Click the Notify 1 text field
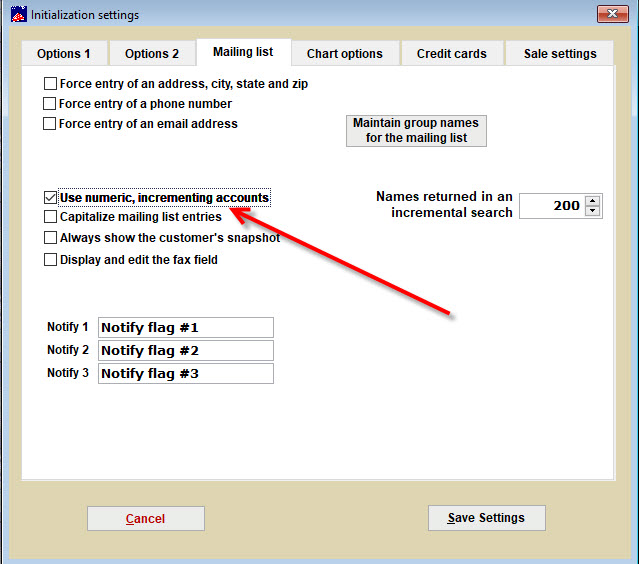 point(186,328)
